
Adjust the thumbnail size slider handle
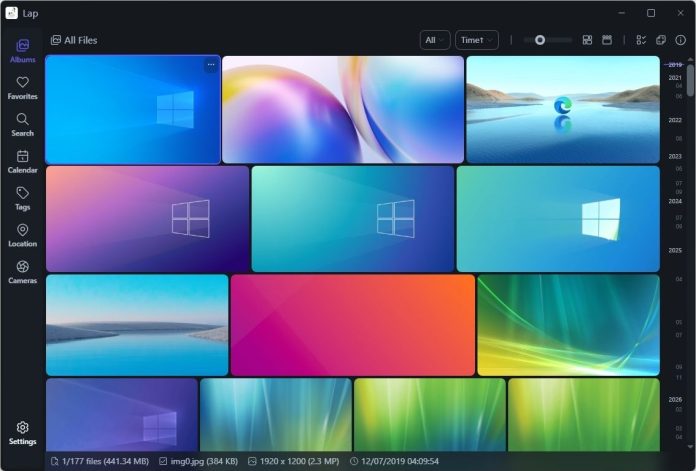pyautogui.click(x=540, y=40)
